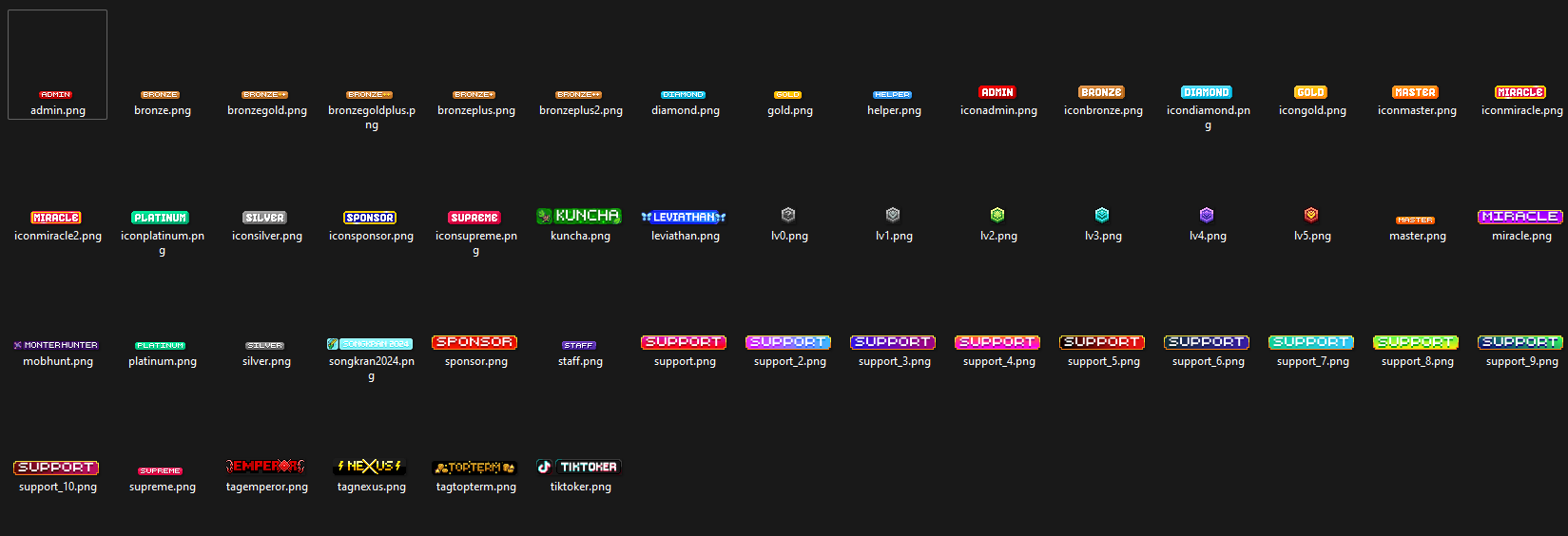Select the bronzegoldplus.png badge
The width and height of the screenshot is (1568, 536).
(370, 95)
